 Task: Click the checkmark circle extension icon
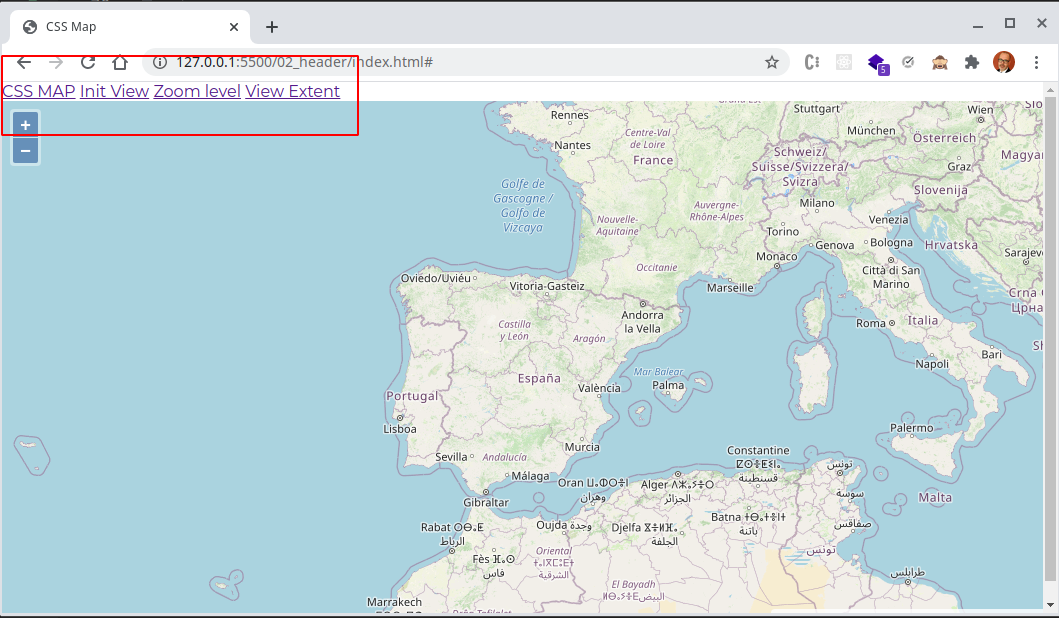coord(908,62)
